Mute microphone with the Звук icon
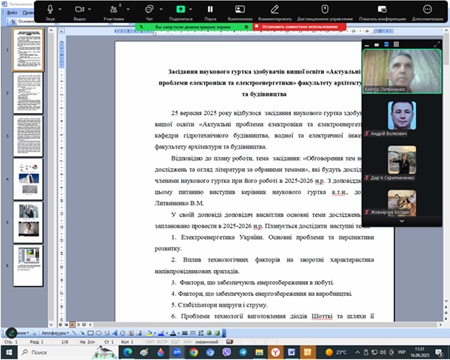Screen dimensions: 450x360 point(50,9)
